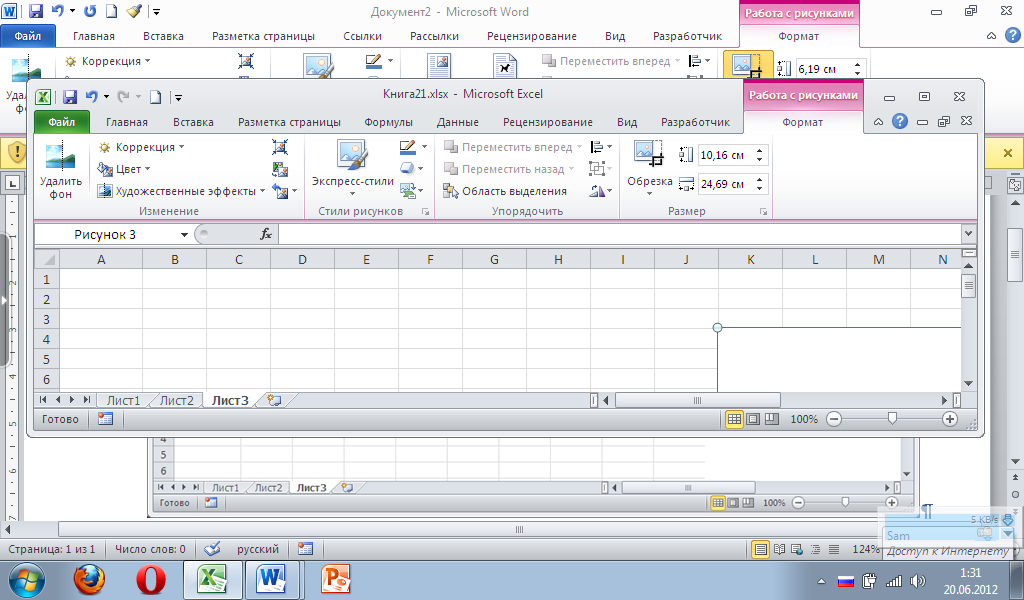Switch Excel to Page Layout view button
1024x600 pixels.
point(753,419)
